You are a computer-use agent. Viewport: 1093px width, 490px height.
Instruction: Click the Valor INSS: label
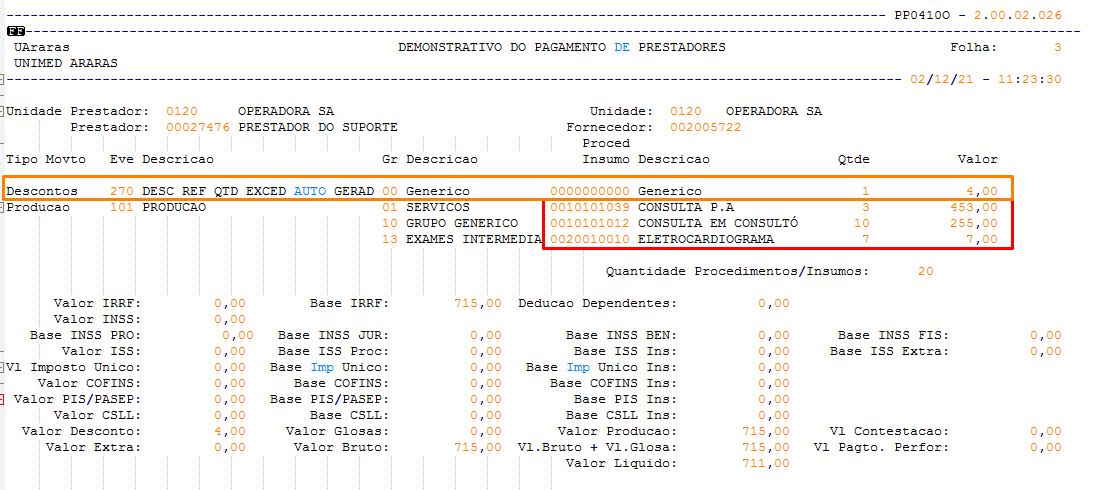pos(98,319)
